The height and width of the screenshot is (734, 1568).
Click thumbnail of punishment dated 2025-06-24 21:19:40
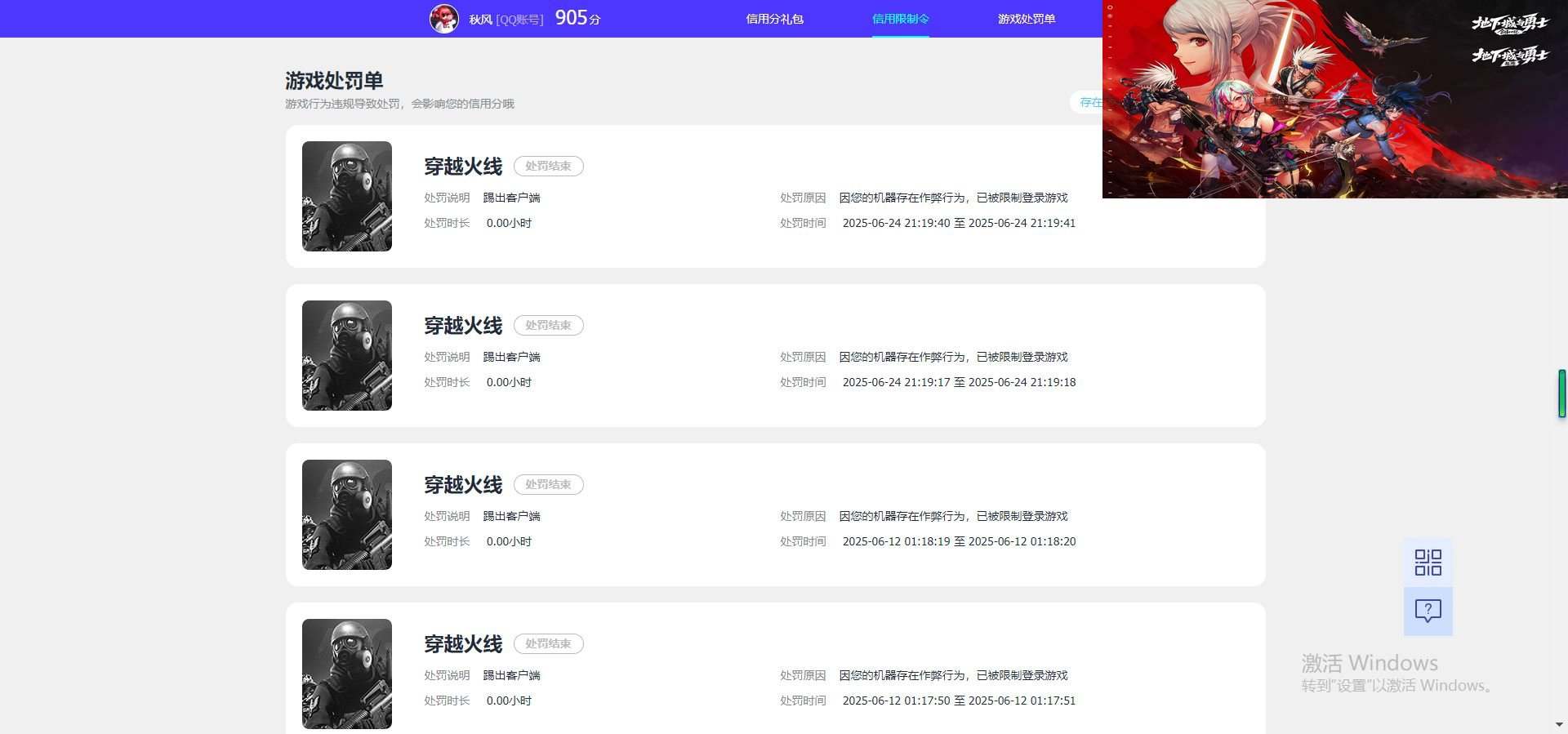pos(347,196)
